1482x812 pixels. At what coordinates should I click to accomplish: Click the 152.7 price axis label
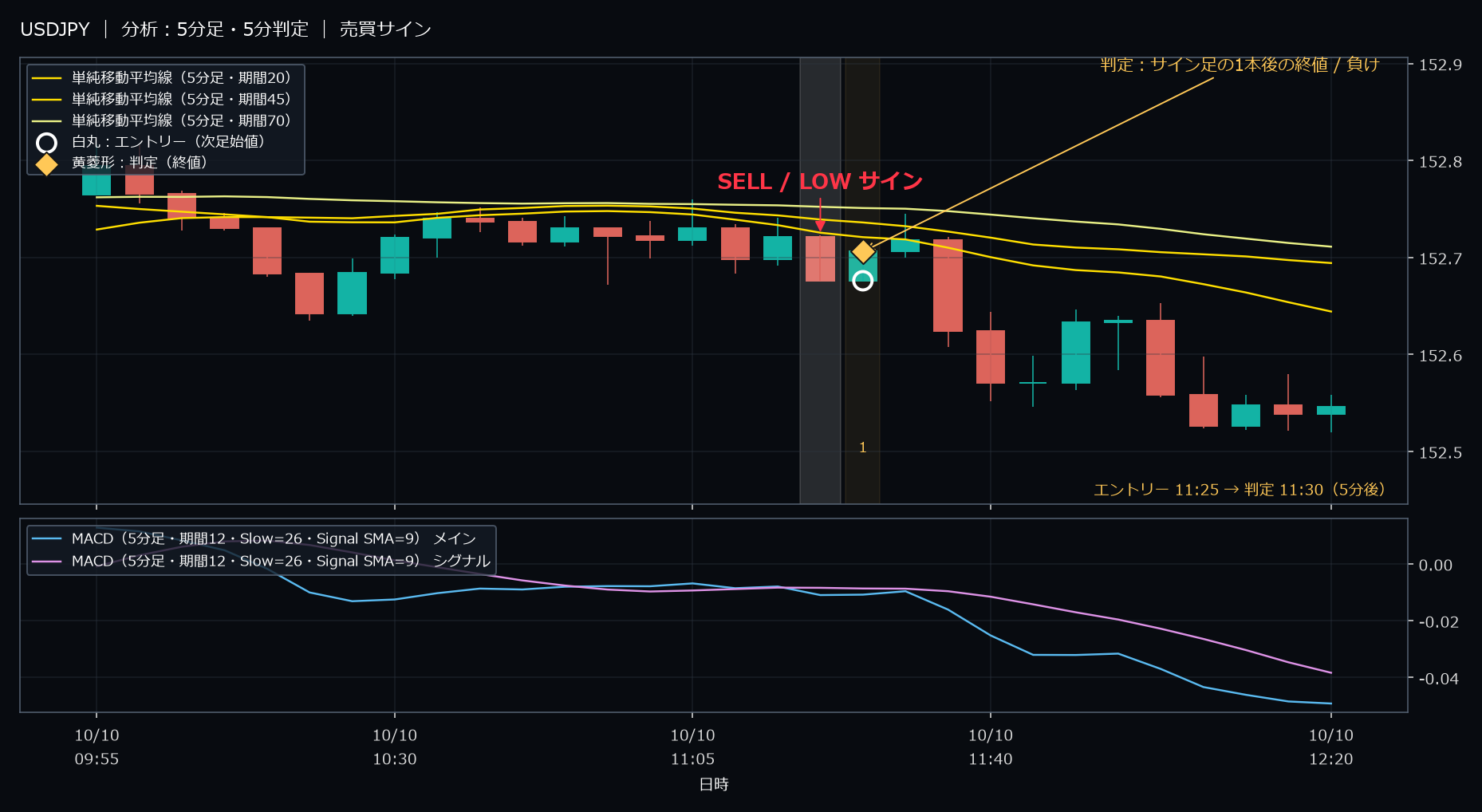tap(1441, 258)
